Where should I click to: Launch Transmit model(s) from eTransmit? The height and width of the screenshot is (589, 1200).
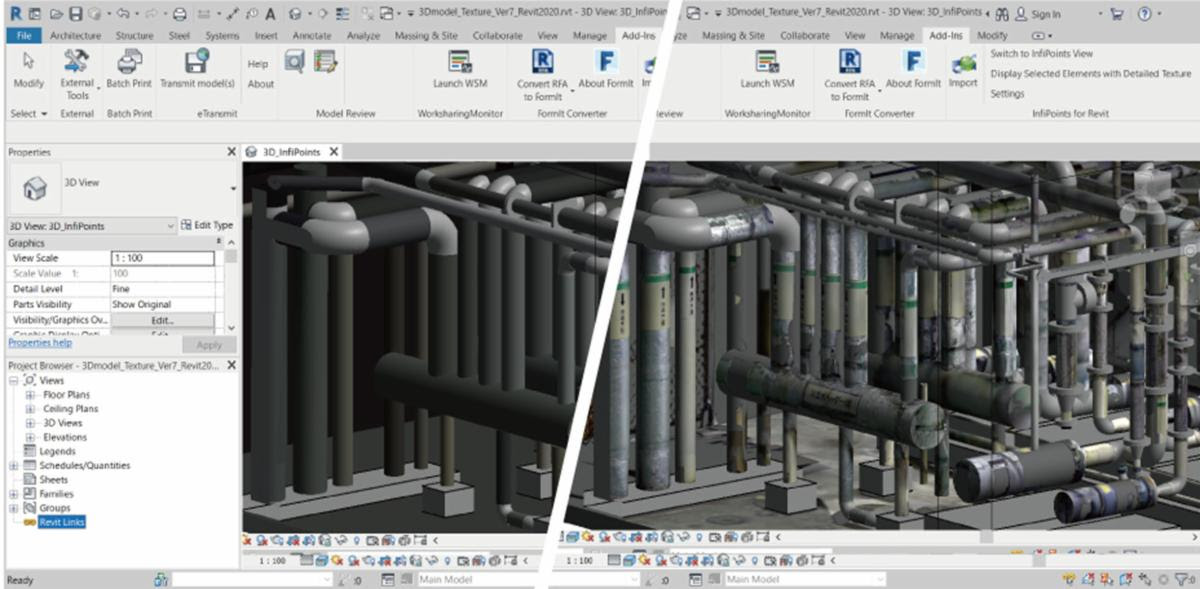197,62
